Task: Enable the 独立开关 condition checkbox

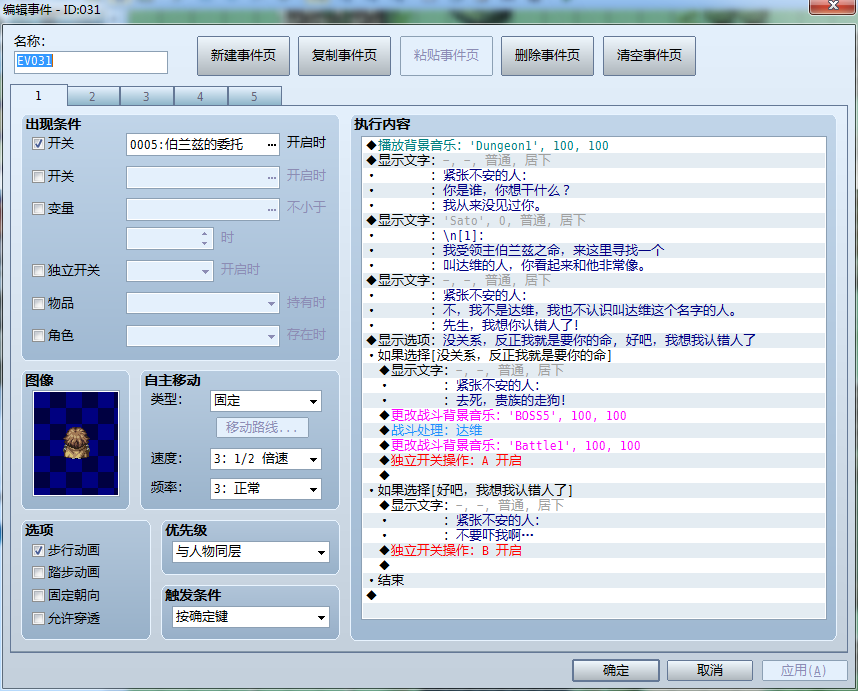Action: (38, 270)
